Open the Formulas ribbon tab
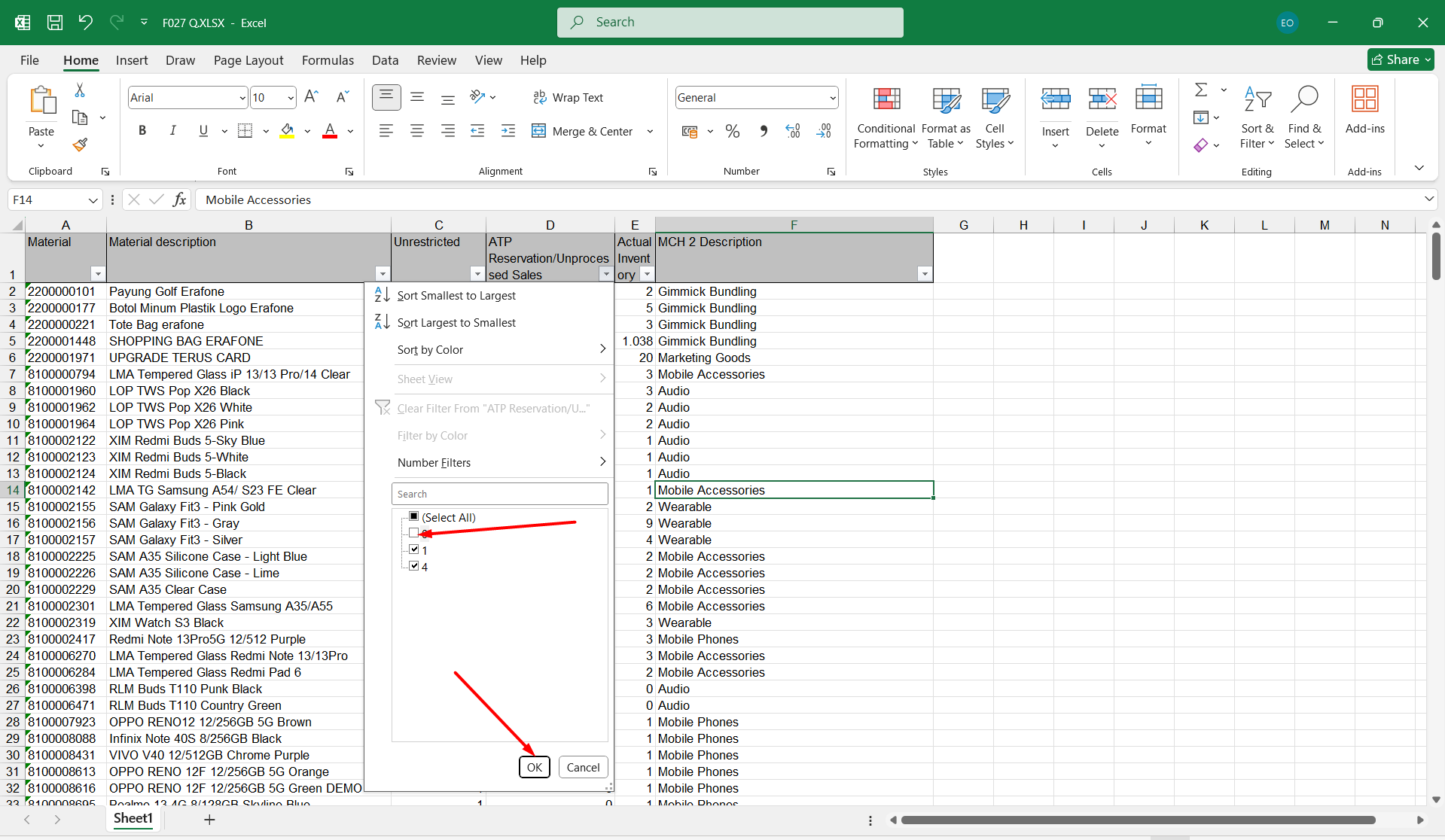The image size is (1445, 840). [x=328, y=60]
